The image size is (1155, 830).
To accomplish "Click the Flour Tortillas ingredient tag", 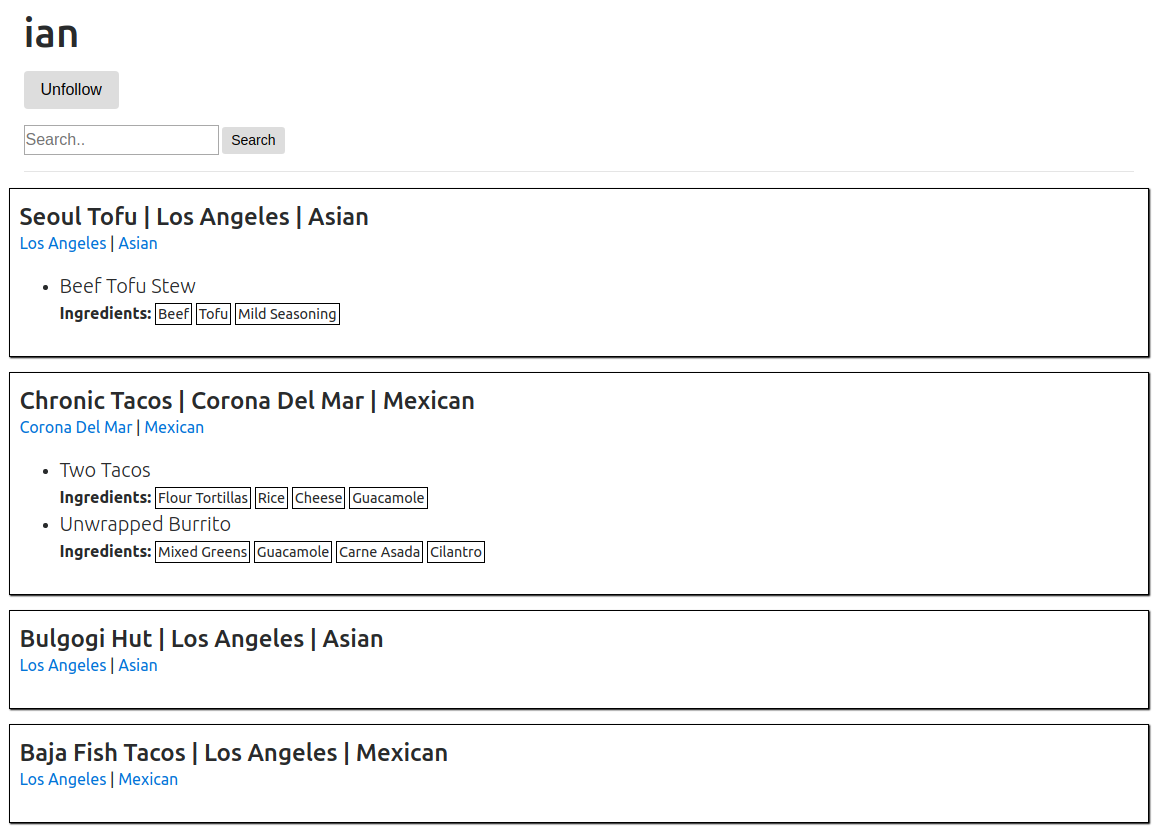I will tap(203, 498).
